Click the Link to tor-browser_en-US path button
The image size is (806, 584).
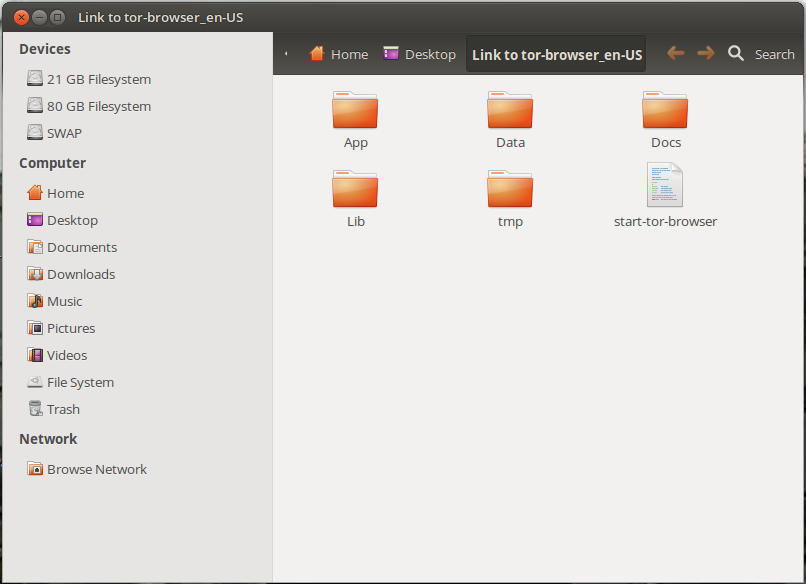[x=556, y=54]
